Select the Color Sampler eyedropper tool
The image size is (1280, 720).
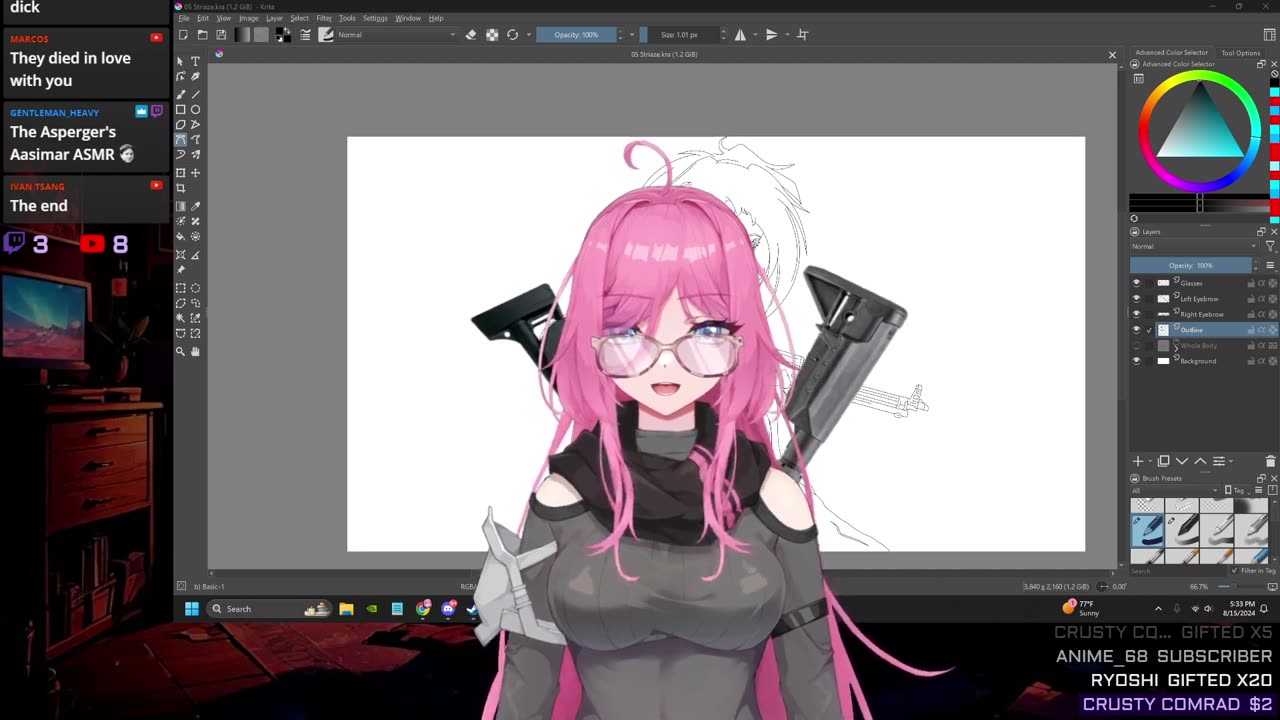(195, 205)
